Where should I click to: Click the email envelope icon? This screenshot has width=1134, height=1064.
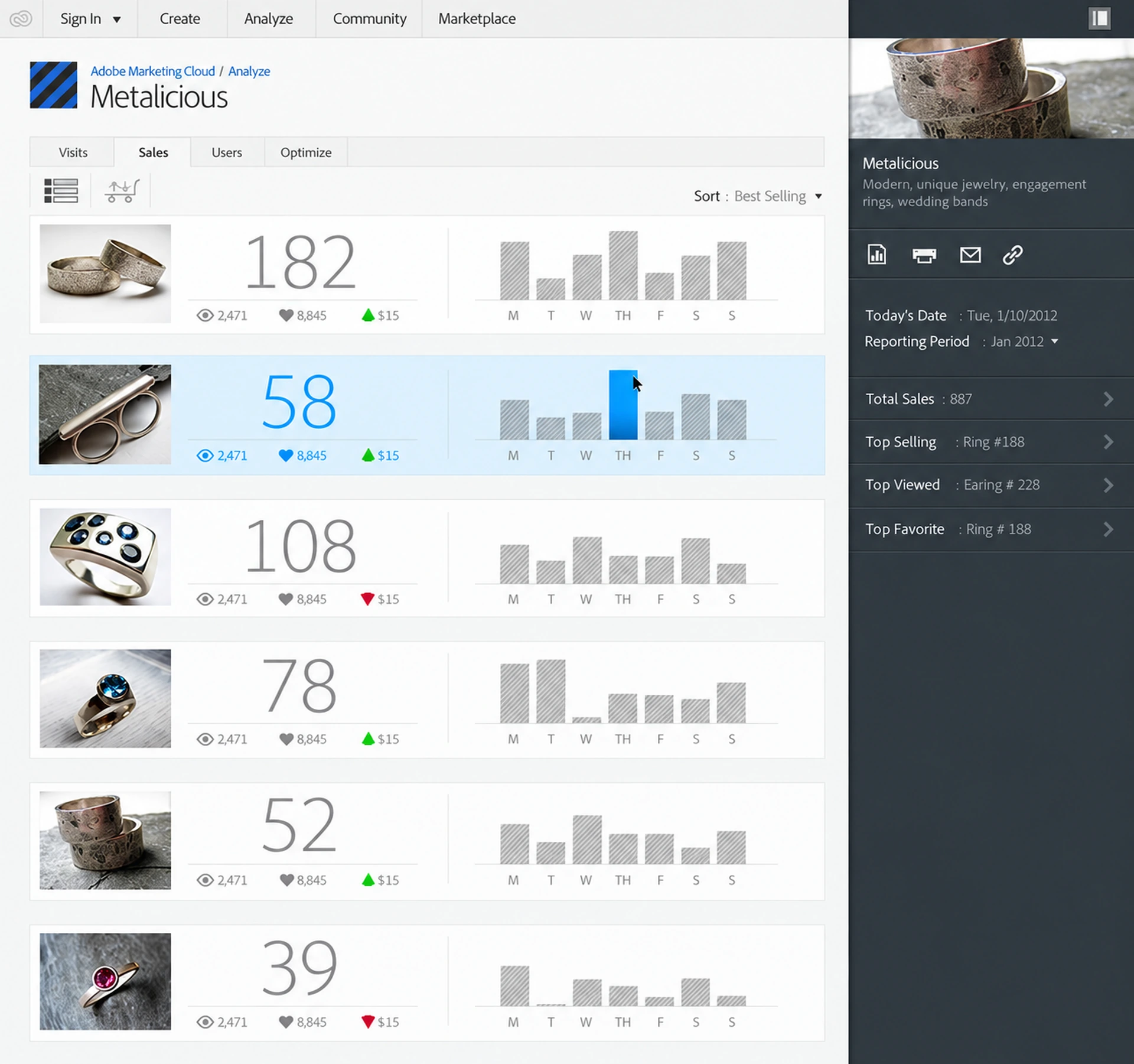970,255
